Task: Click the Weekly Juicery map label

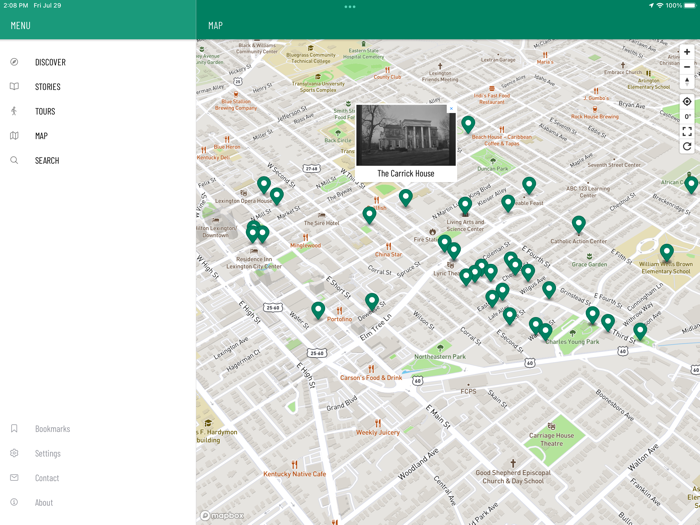Action: coord(378,433)
